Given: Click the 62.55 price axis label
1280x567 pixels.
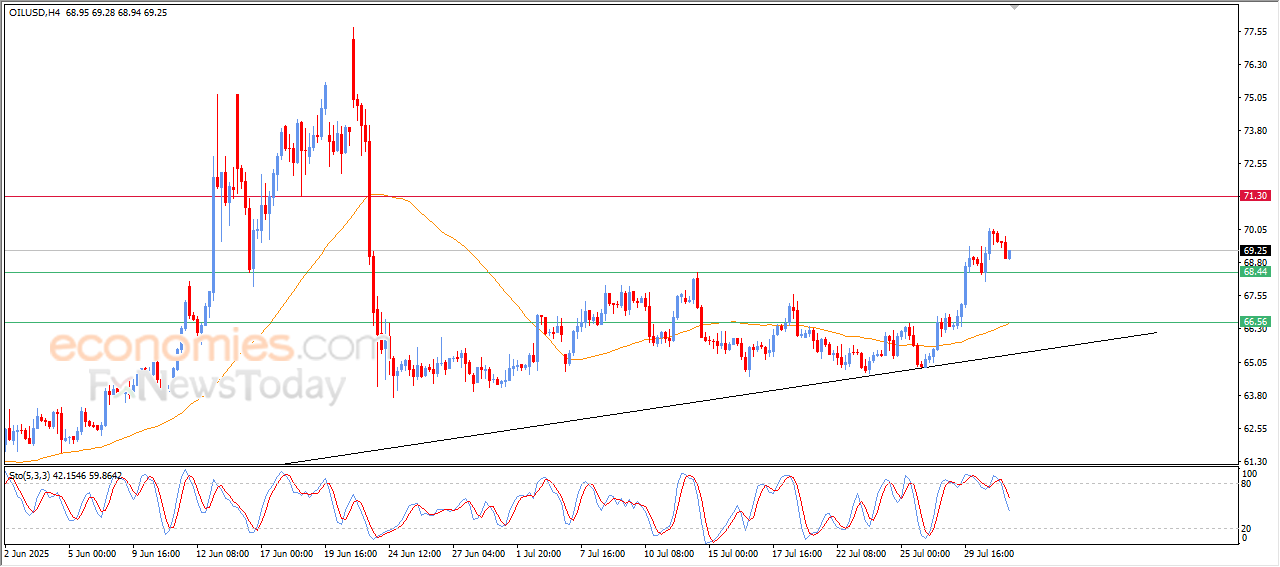Looking at the screenshot, I should [1255, 428].
